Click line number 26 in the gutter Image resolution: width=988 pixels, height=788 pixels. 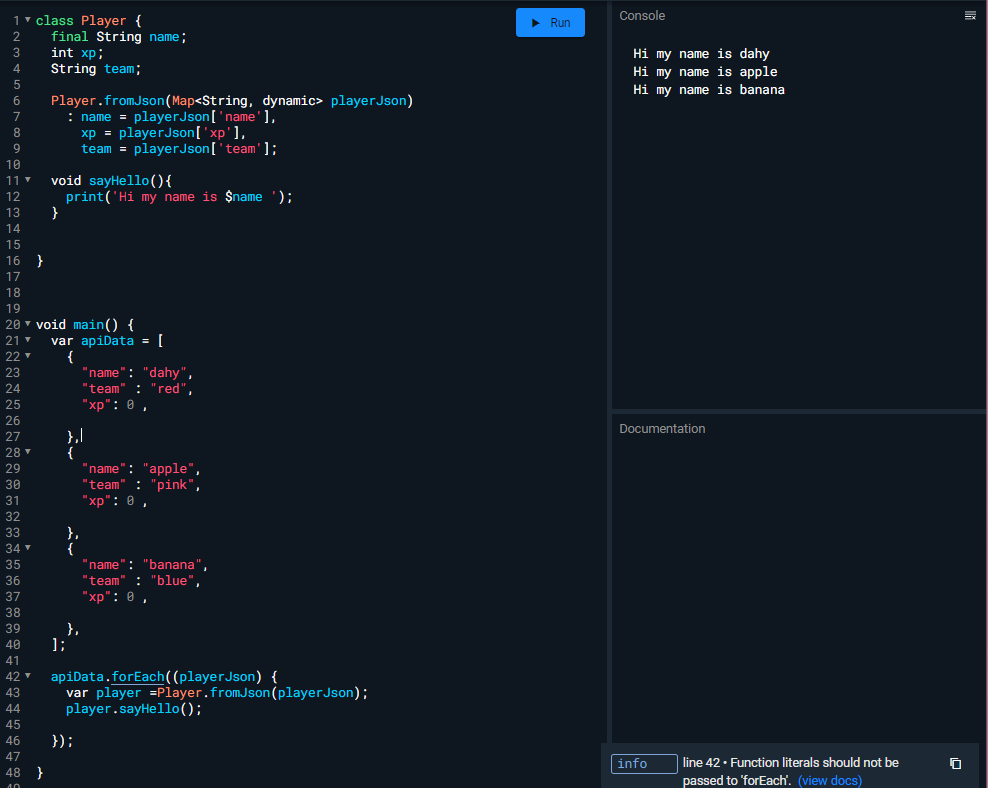(13, 421)
